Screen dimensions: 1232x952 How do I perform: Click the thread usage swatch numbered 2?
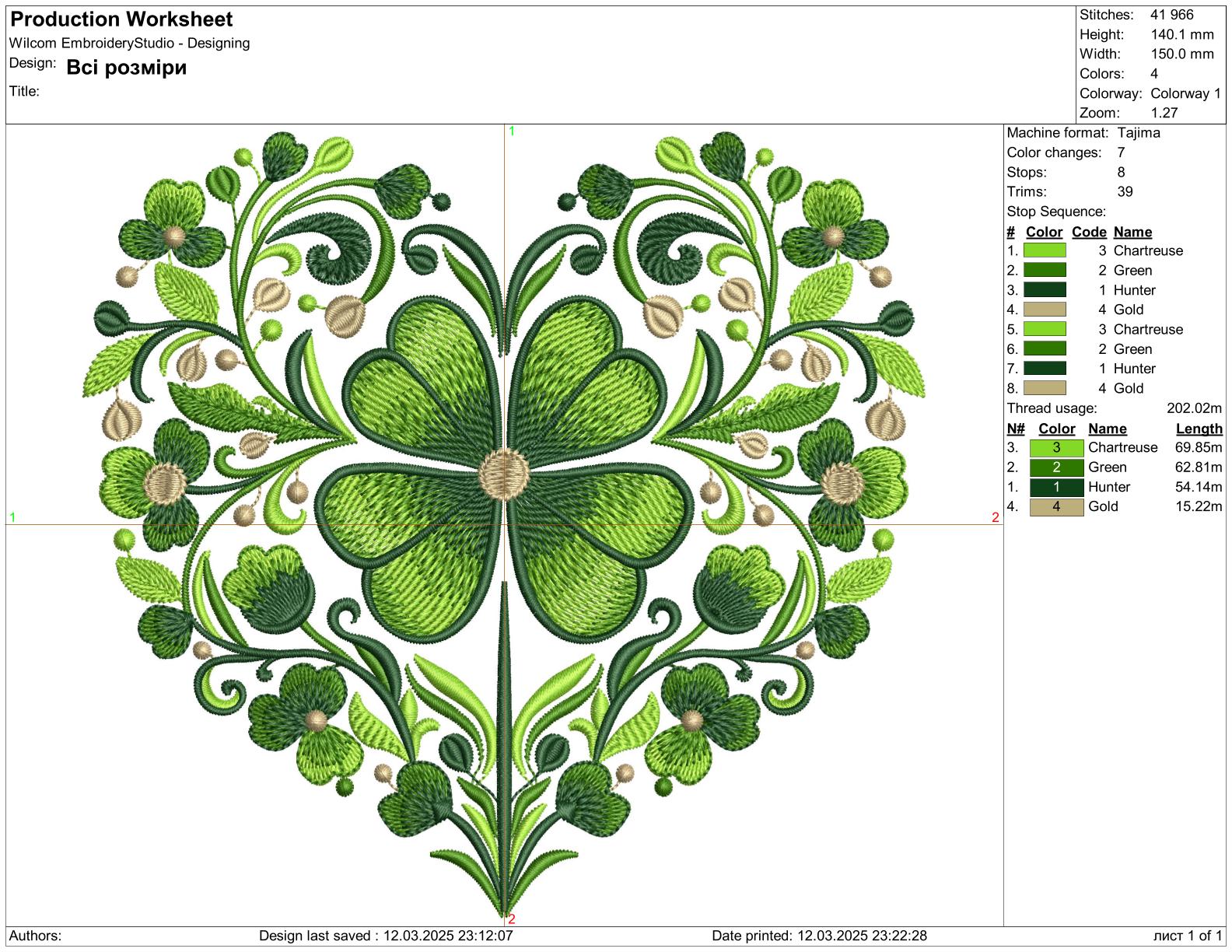[x=1056, y=467]
